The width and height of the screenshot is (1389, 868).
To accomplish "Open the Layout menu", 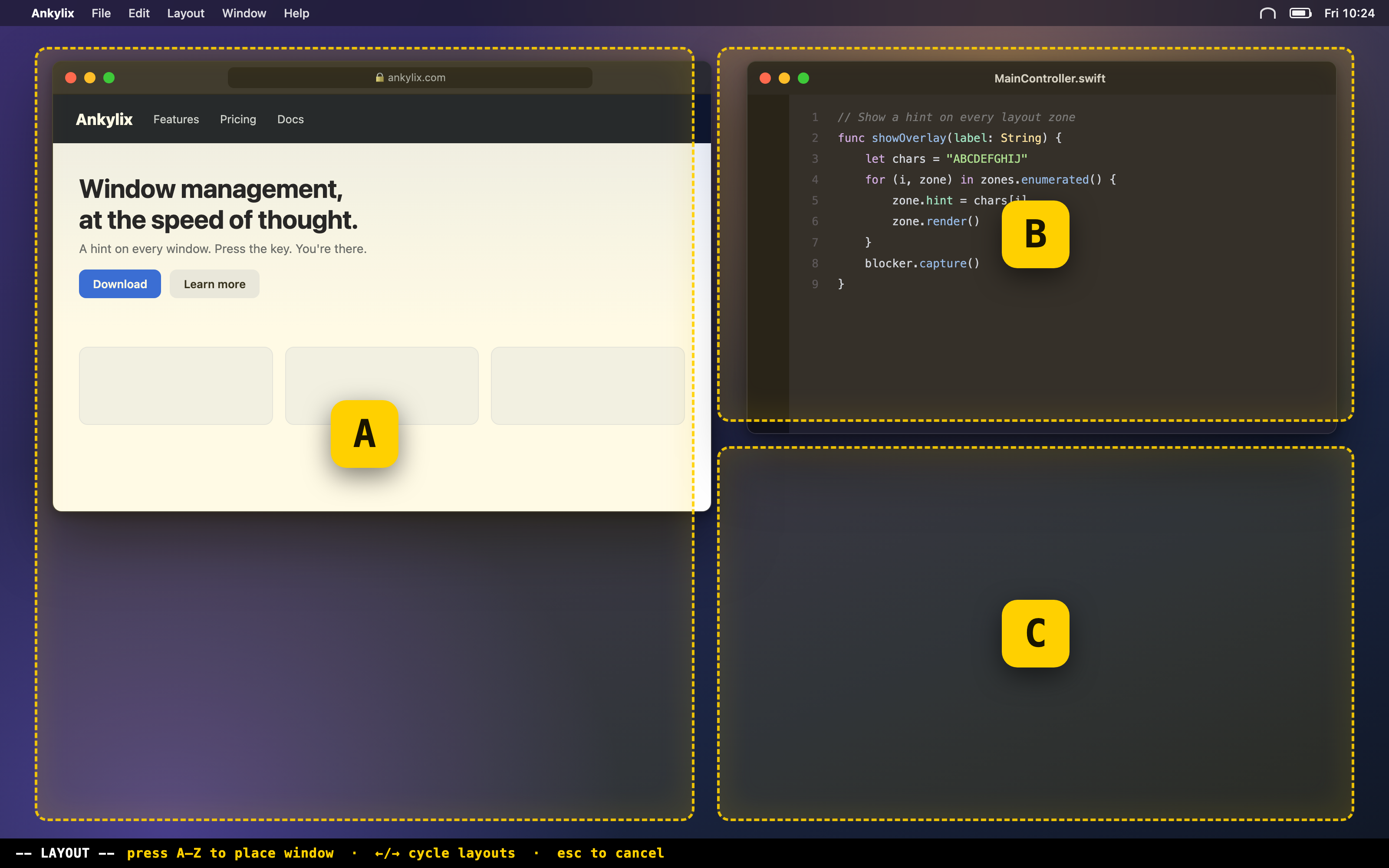I will (x=185, y=13).
